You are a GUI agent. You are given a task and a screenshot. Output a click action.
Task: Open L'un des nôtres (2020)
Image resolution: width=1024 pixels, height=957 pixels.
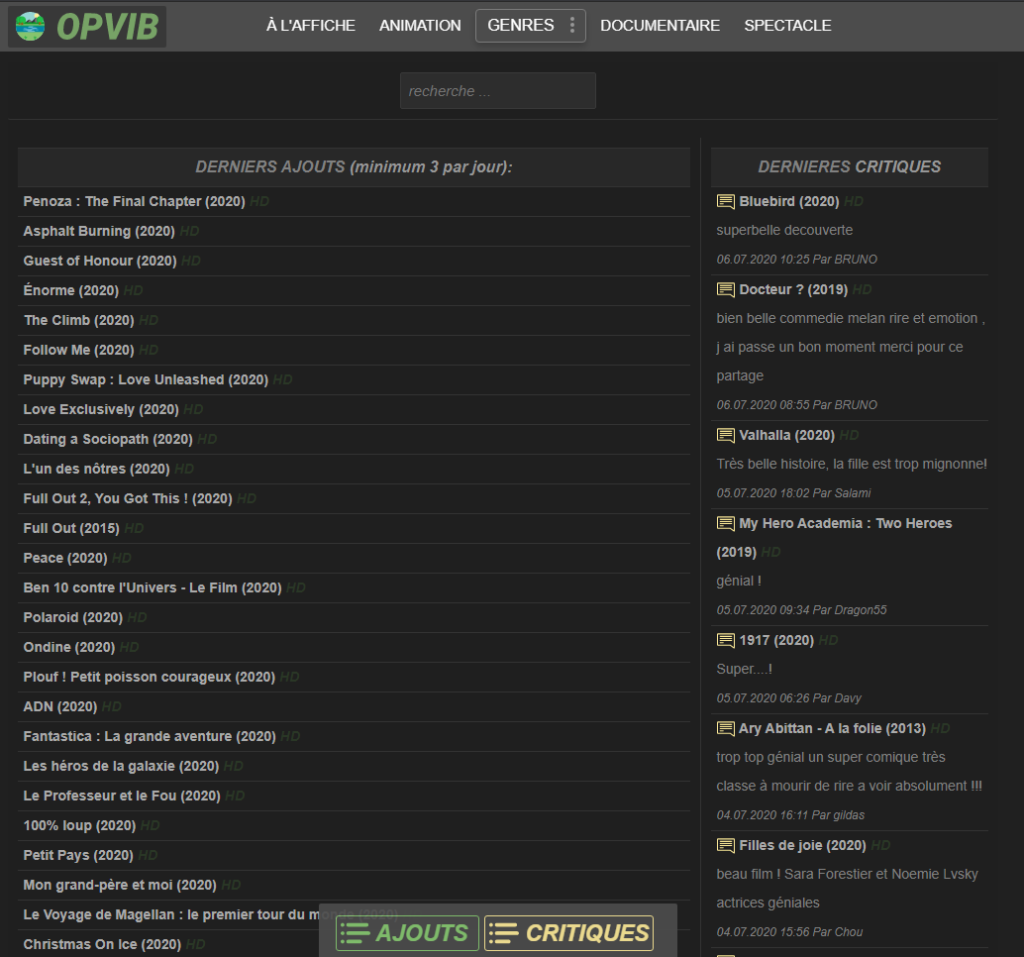pos(97,469)
